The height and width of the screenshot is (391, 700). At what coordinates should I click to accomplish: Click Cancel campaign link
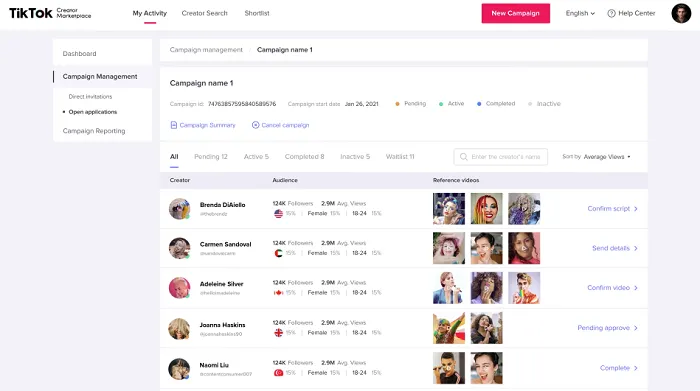point(285,125)
